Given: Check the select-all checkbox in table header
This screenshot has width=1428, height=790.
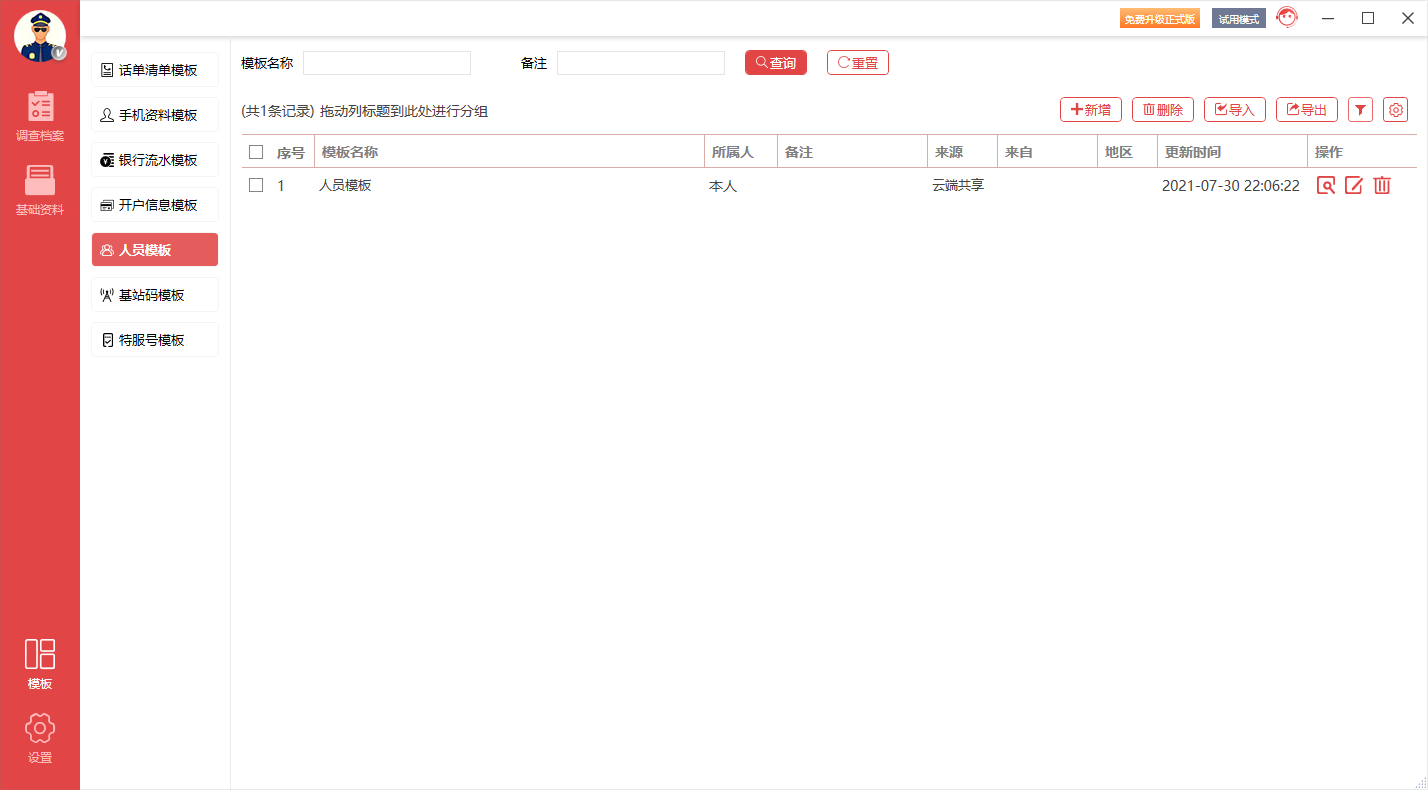Looking at the screenshot, I should [255, 150].
